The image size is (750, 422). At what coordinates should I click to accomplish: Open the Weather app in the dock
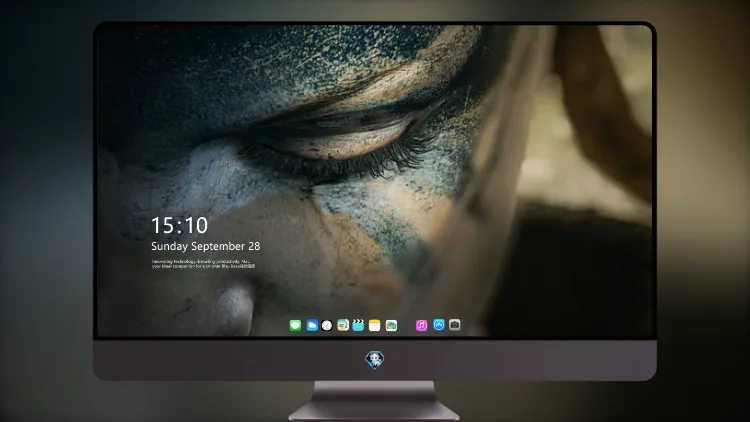[312, 325]
